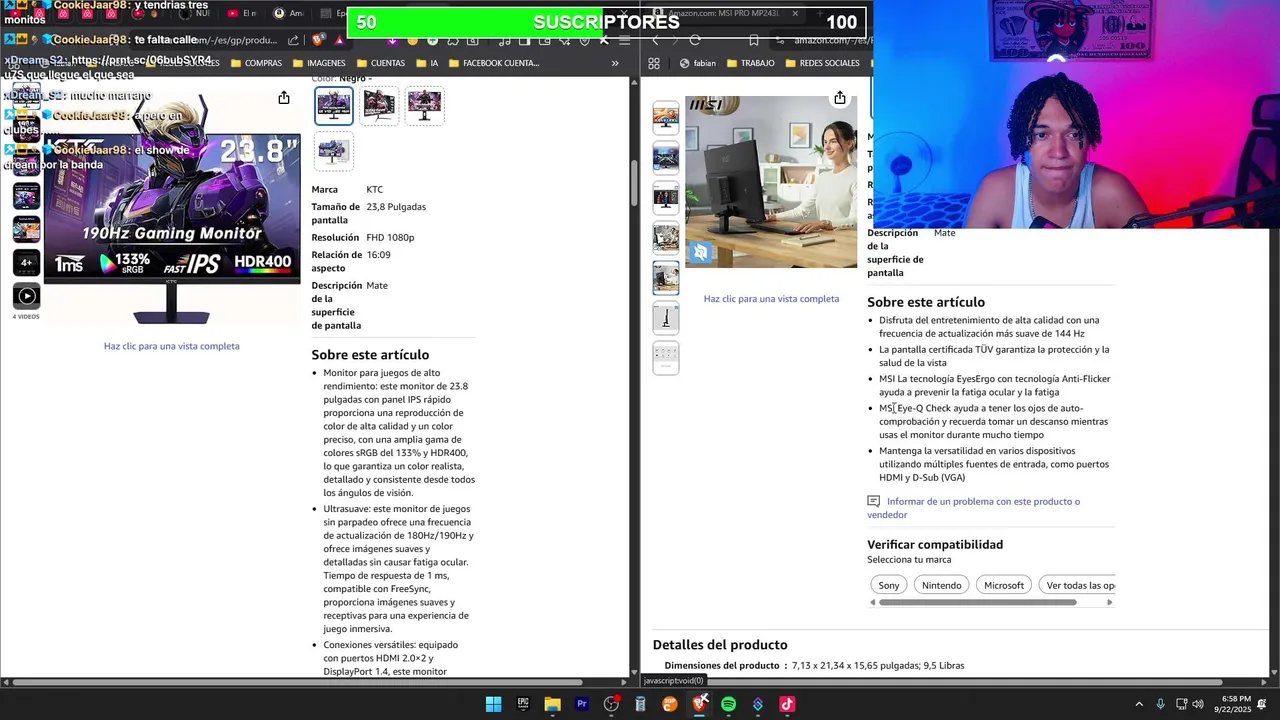Click volume speaker icon in system tray
Screen dimensions: 1280x720
[1198, 704]
